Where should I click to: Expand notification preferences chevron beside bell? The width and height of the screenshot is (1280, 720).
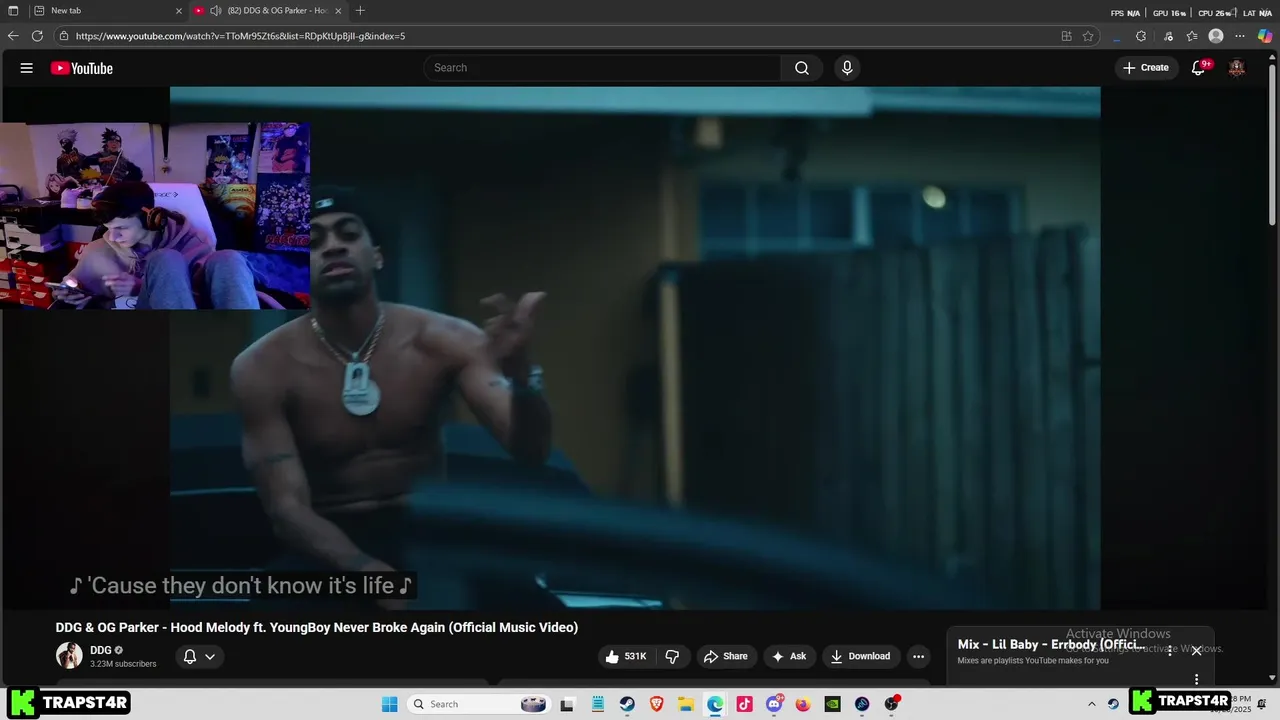point(210,657)
